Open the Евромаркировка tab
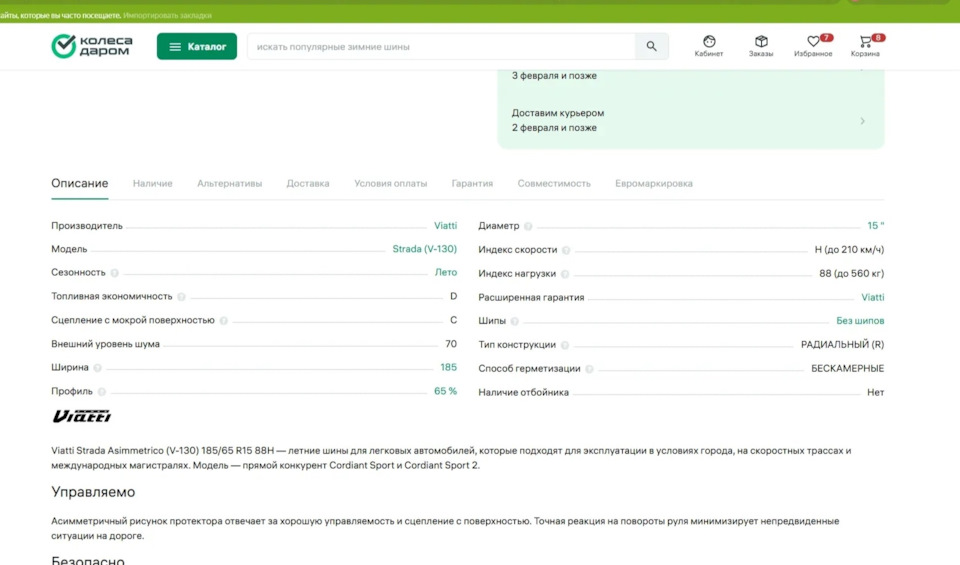 point(654,183)
